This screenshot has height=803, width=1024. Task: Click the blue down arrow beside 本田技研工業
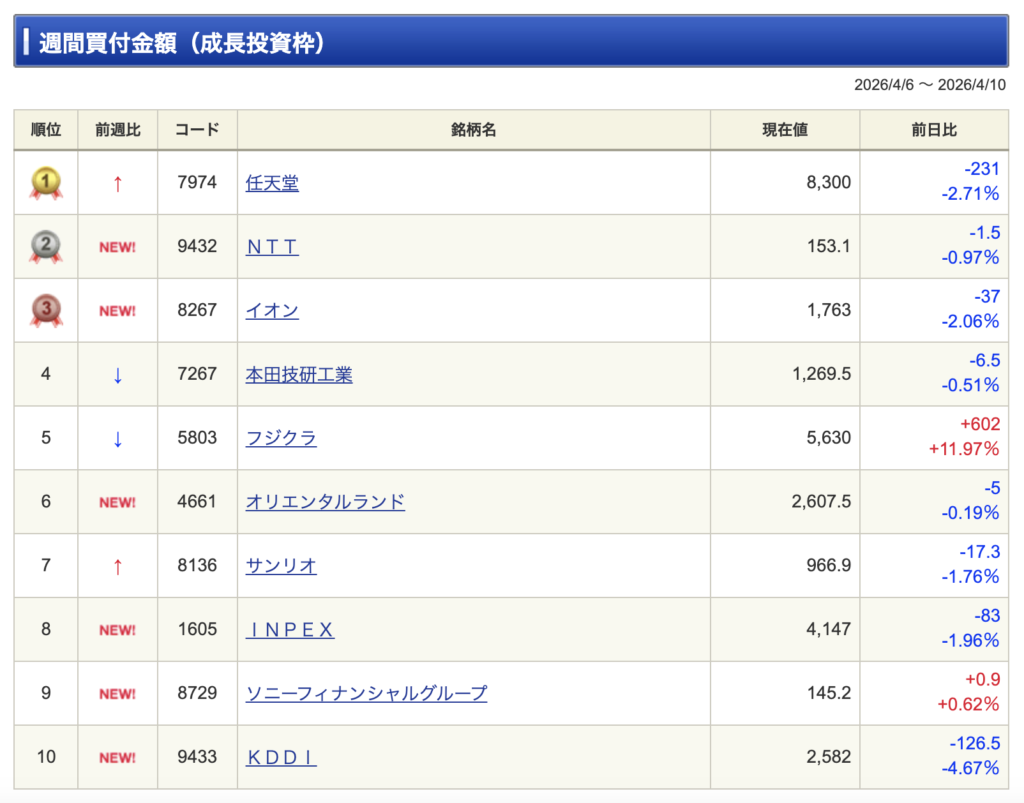pyautogui.click(x=117, y=375)
